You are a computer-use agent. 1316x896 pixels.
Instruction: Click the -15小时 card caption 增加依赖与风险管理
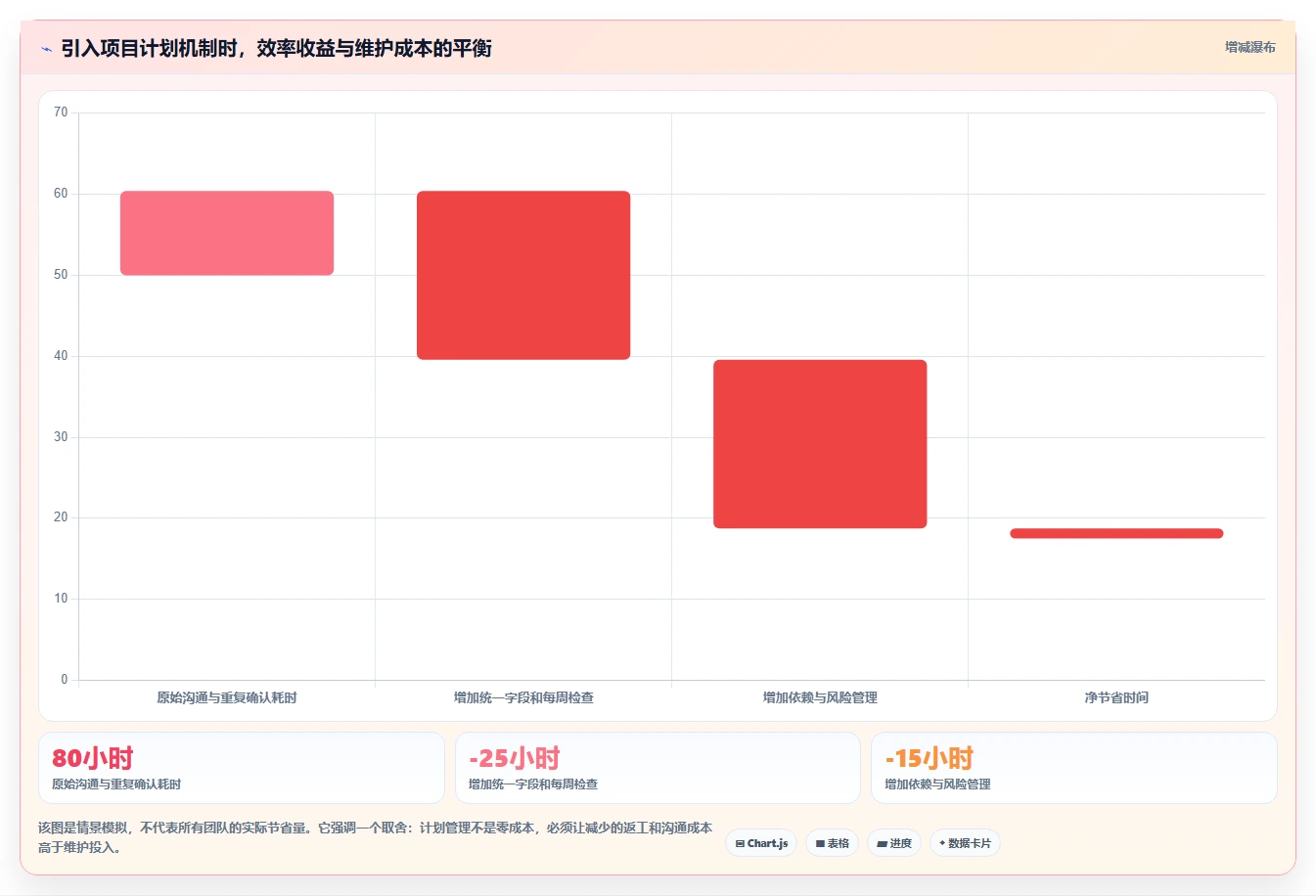point(938,784)
